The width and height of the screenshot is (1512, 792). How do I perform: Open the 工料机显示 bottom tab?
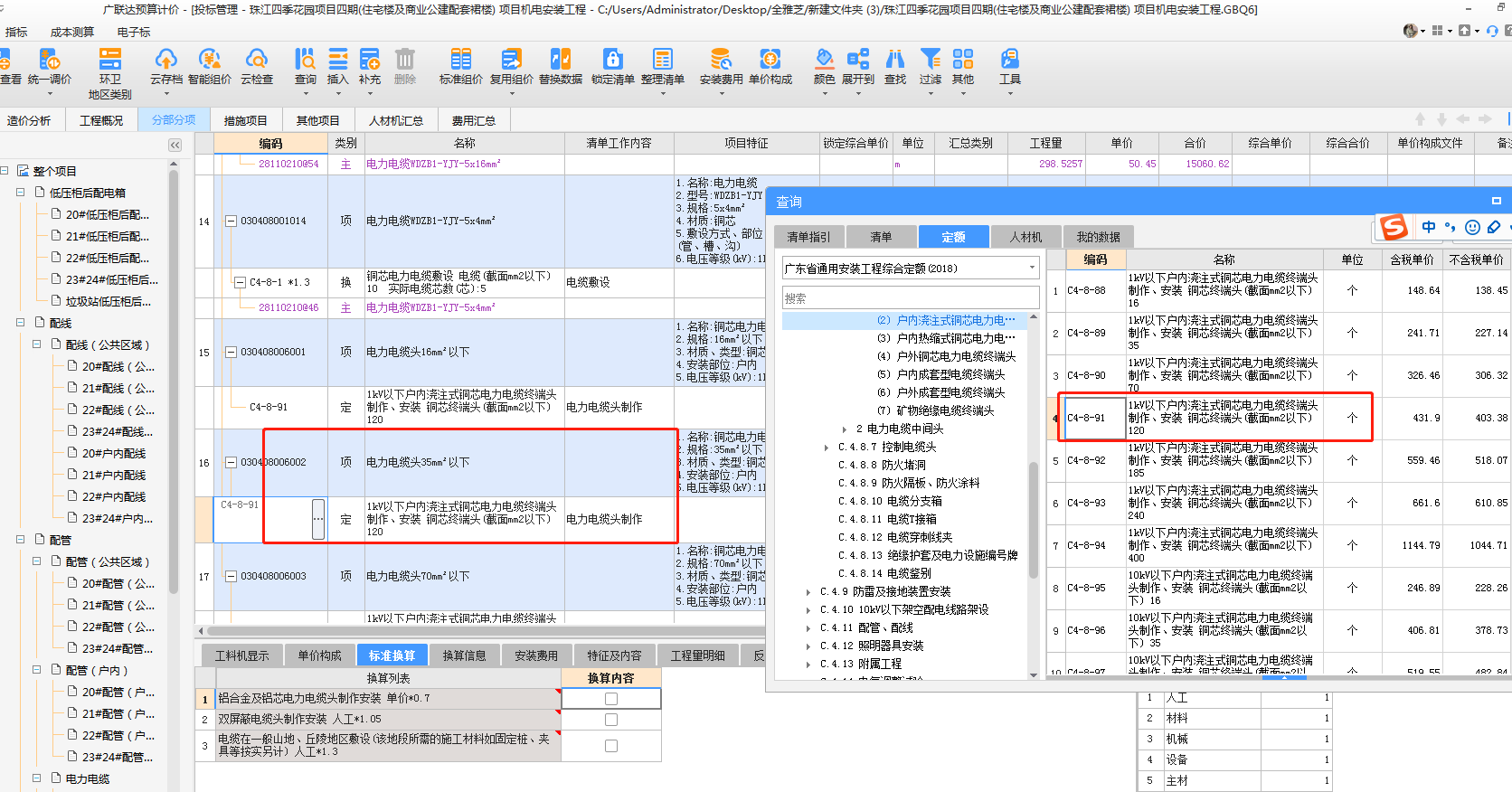[x=241, y=655]
